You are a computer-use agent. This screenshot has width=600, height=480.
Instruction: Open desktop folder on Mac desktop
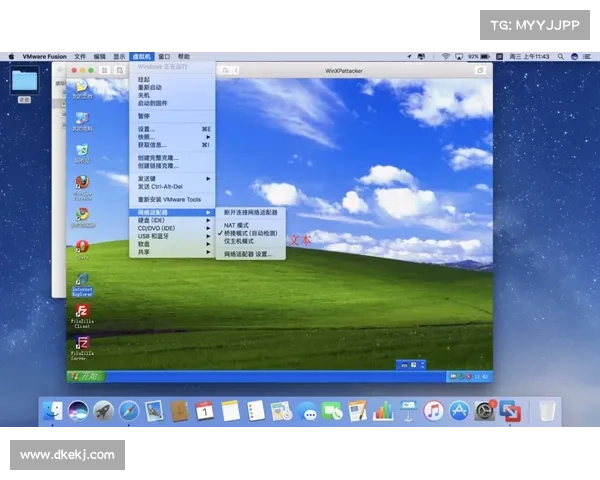pyautogui.click(x=24, y=85)
